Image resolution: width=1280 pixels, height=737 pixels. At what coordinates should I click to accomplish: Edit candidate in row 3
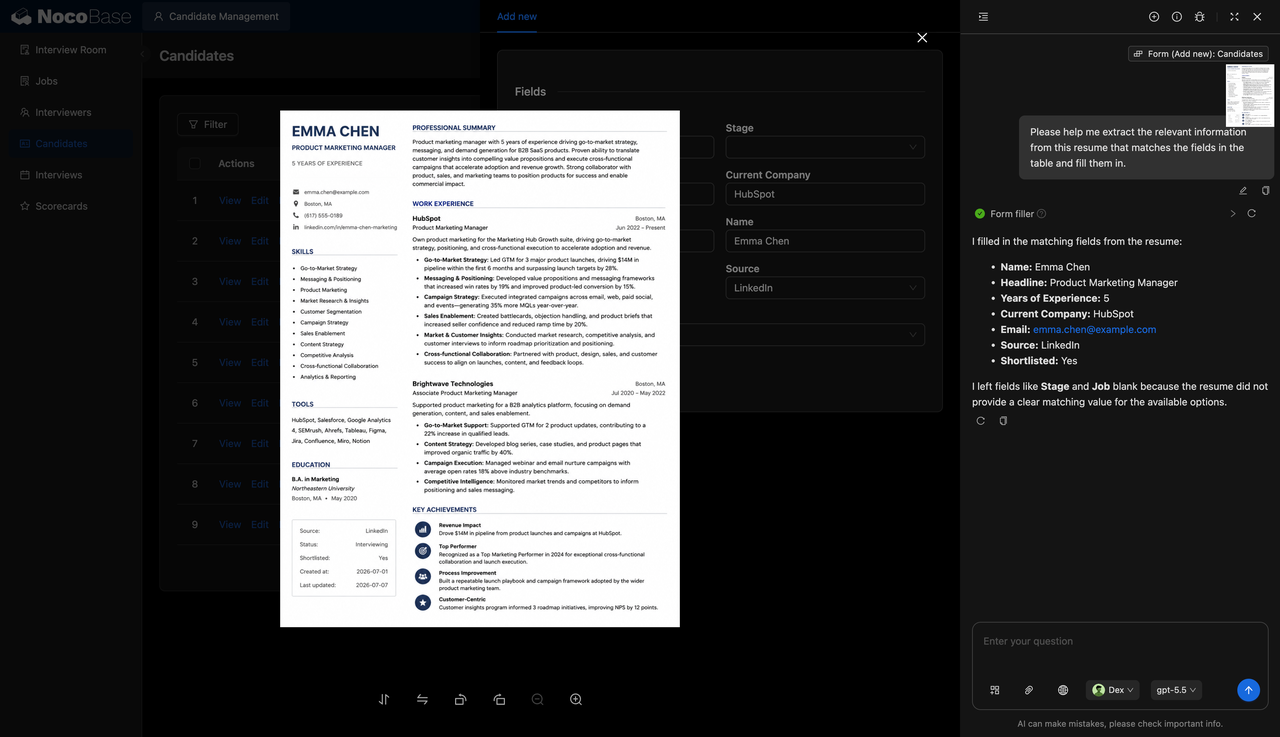(260, 282)
